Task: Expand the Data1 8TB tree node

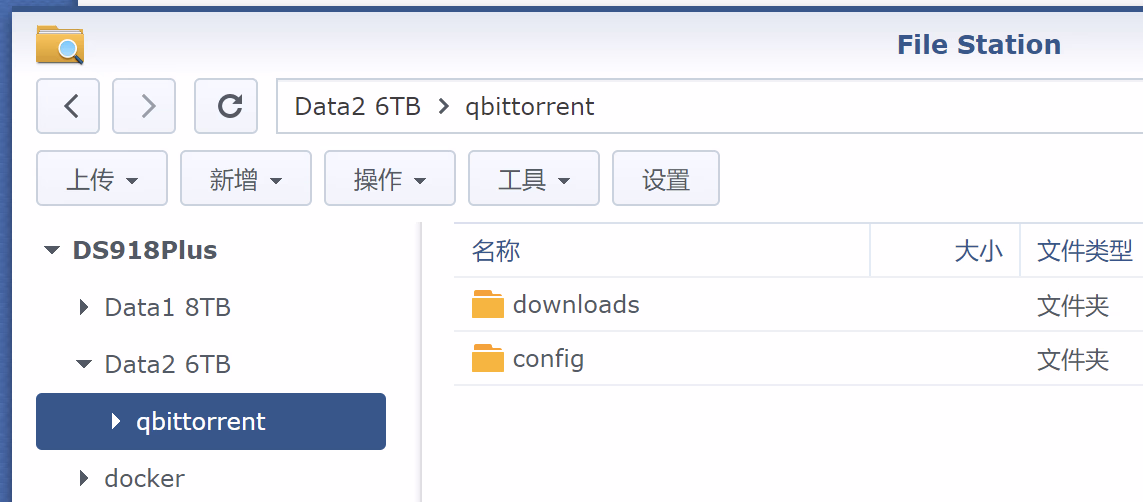Action: (x=84, y=308)
